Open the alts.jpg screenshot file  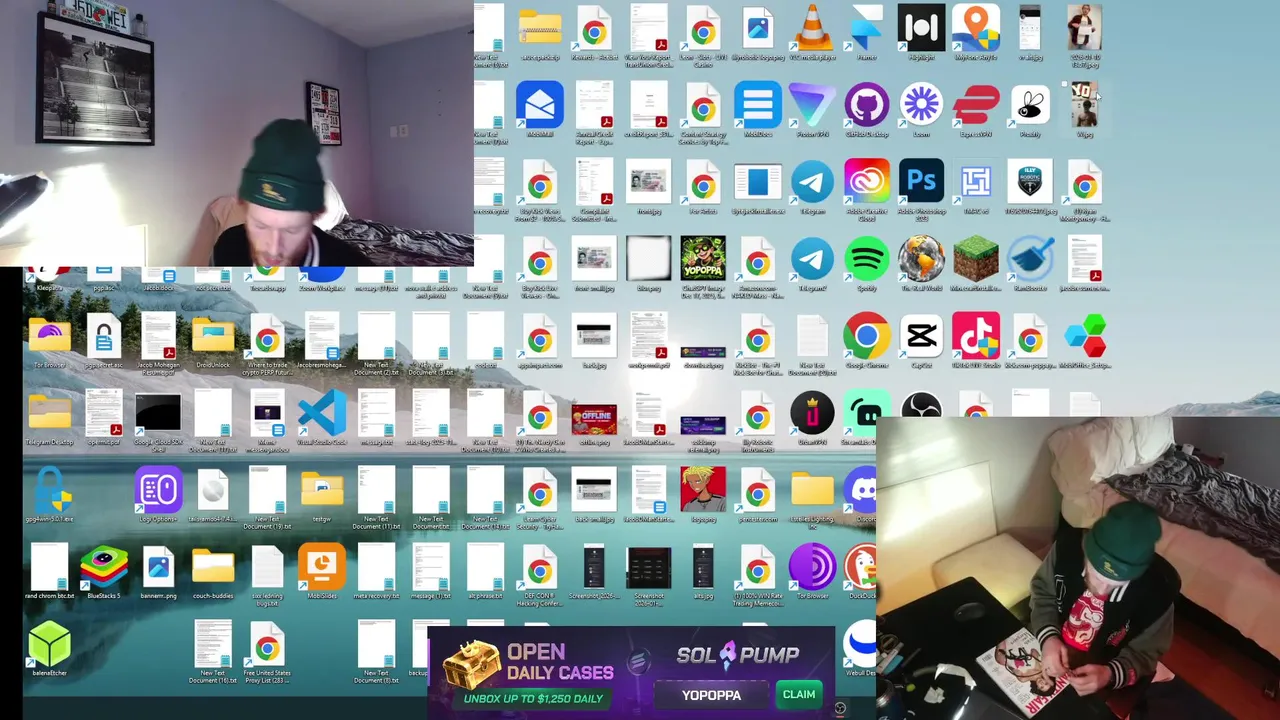coord(703,567)
